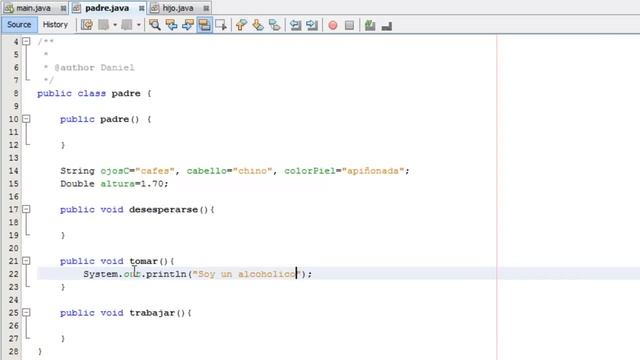Click line number 22 in the gutter
The width and height of the screenshot is (640, 360).
pos(13,274)
